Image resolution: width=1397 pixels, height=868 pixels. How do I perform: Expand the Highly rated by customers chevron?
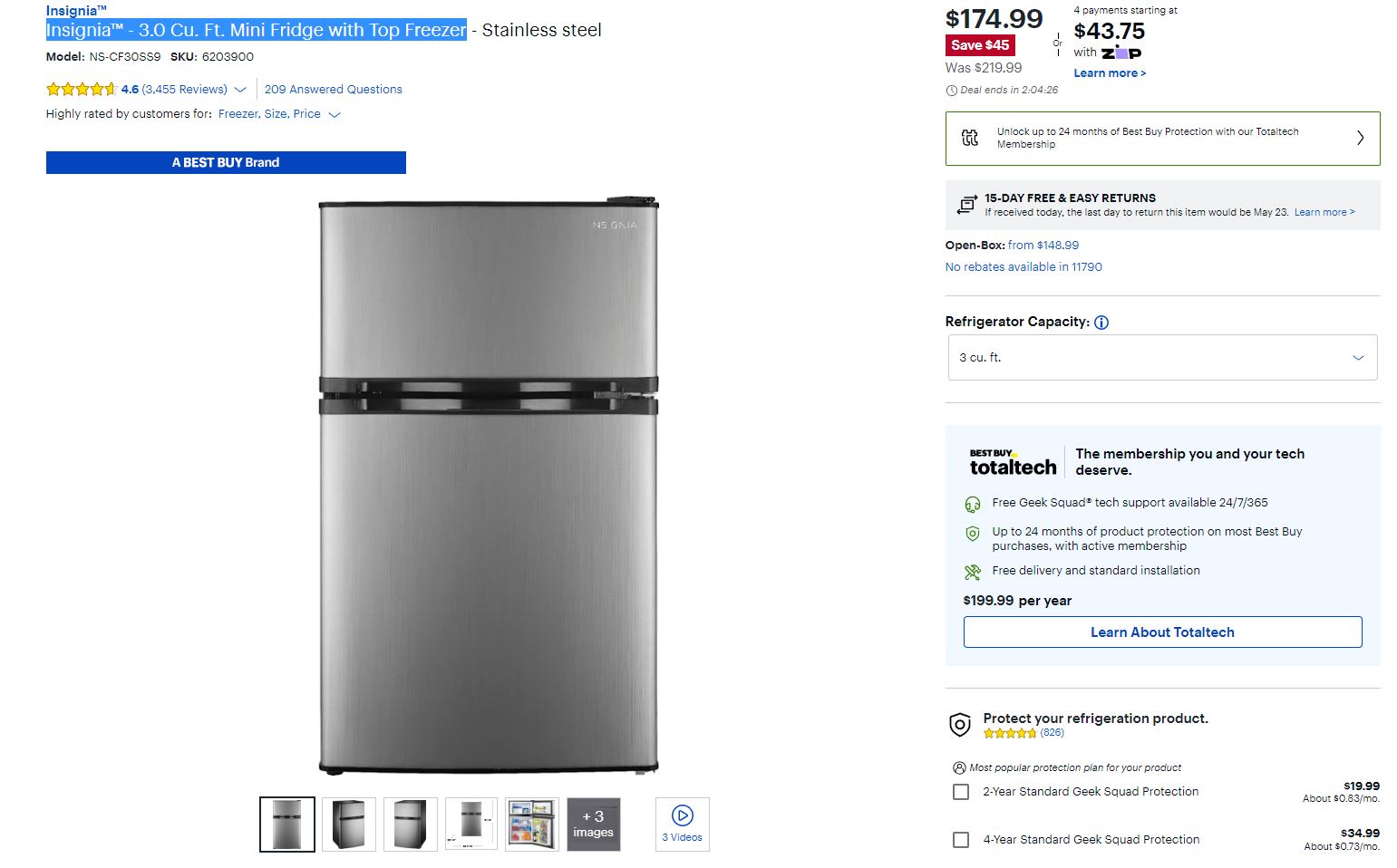click(x=335, y=115)
